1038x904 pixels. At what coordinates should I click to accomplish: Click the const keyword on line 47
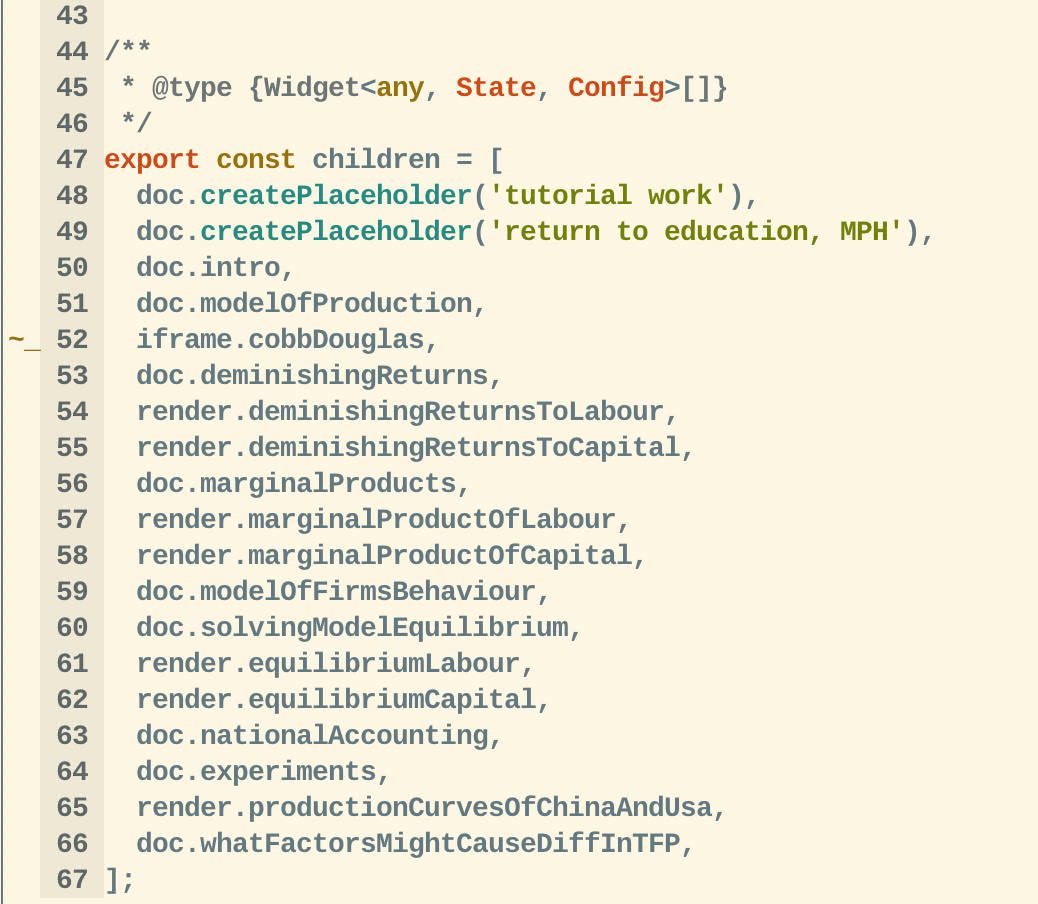click(x=256, y=160)
